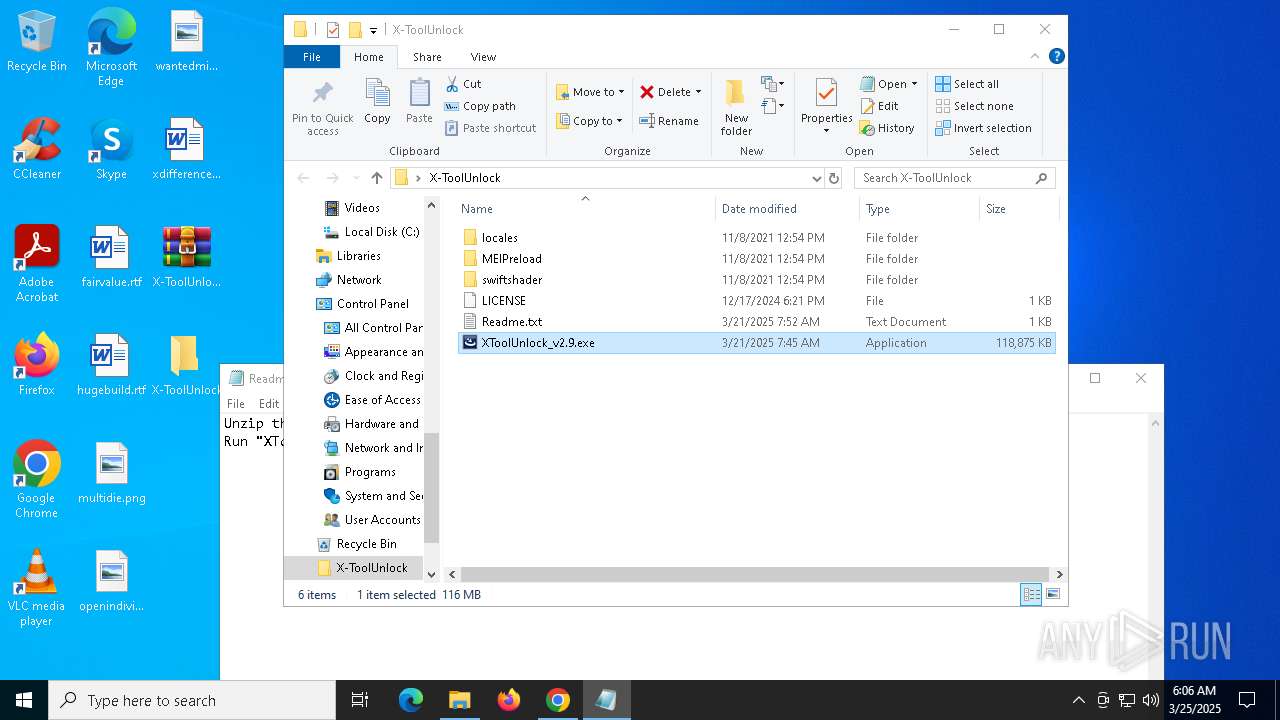Select Libraries in navigation pane
1280x720 pixels.
[x=358, y=256]
